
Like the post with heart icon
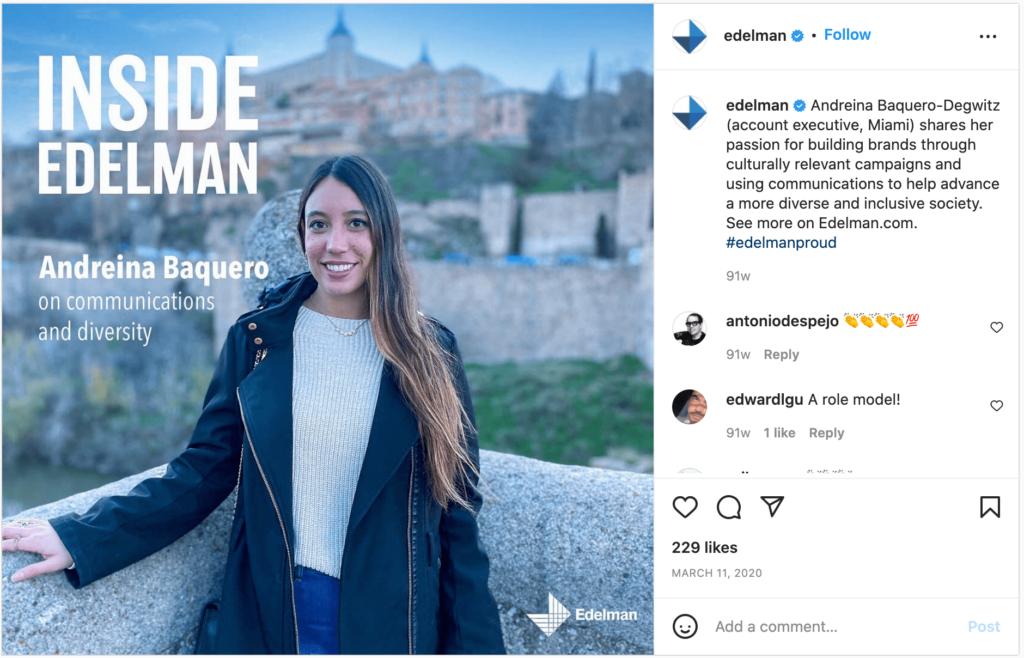tap(685, 507)
